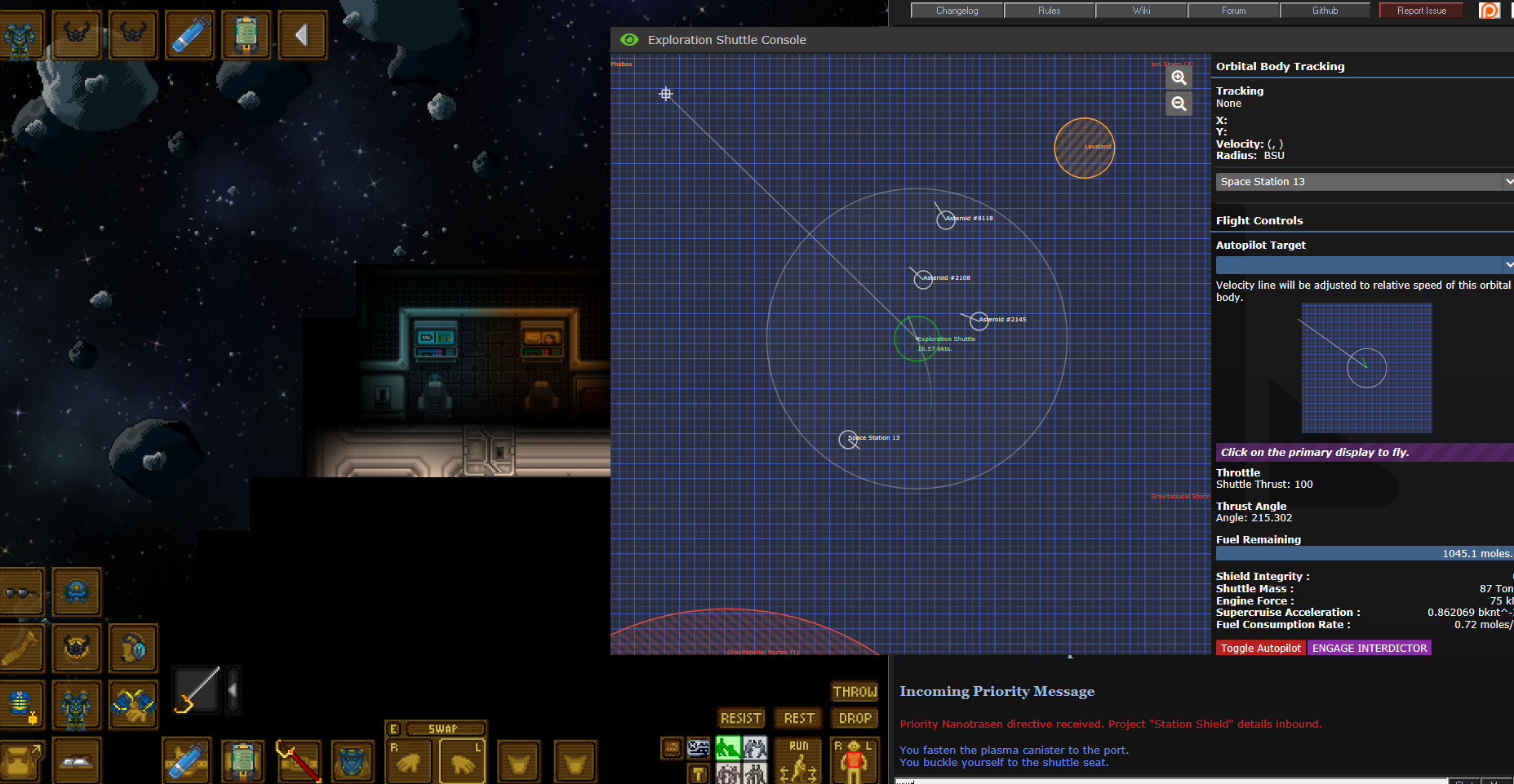Viewport: 1514px width, 784px height.
Task: Open the Changelog tab
Action: pos(957,11)
